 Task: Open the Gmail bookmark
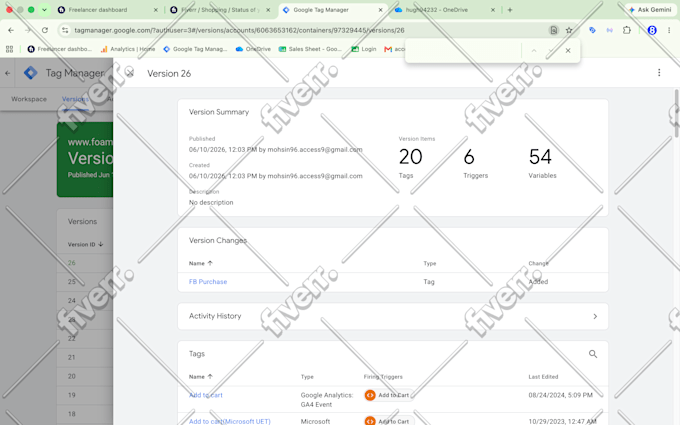pos(394,49)
